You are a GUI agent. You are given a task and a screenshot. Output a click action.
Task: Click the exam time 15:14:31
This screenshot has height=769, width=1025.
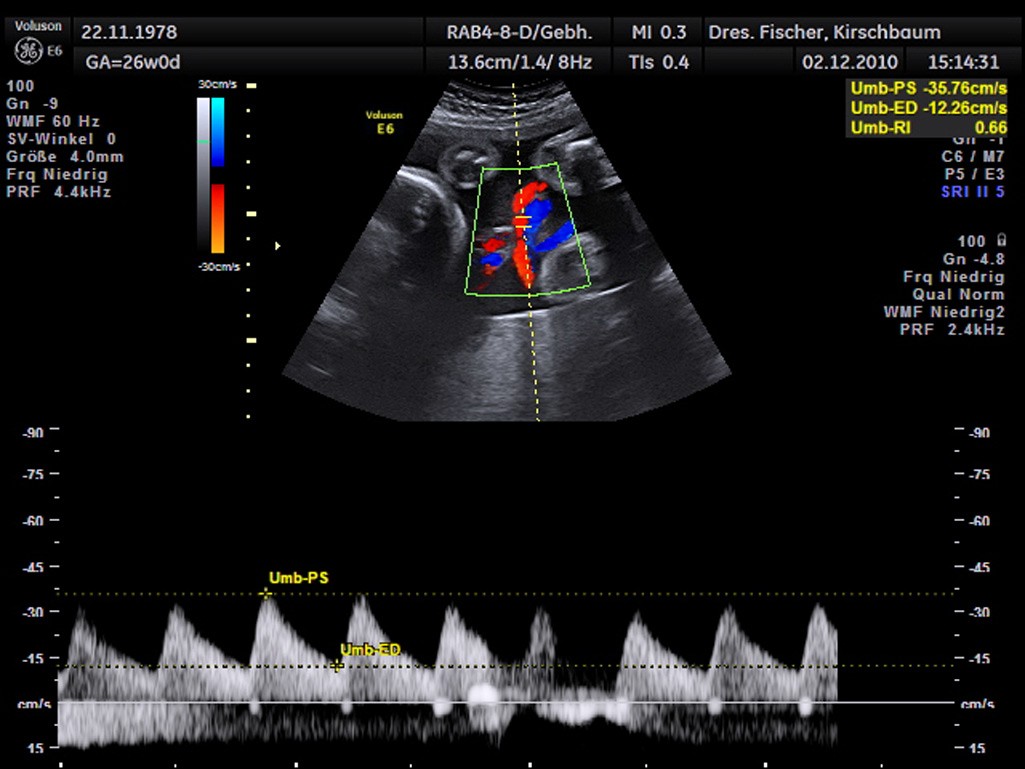pos(964,62)
